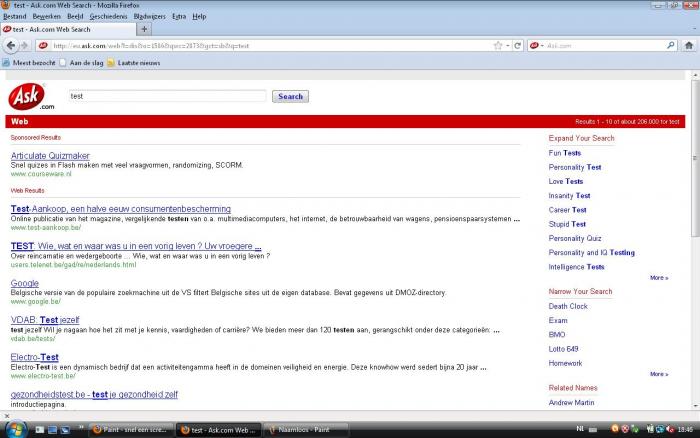
Task: Select the test - Ask.com Web Search tab
Action: tap(68, 29)
